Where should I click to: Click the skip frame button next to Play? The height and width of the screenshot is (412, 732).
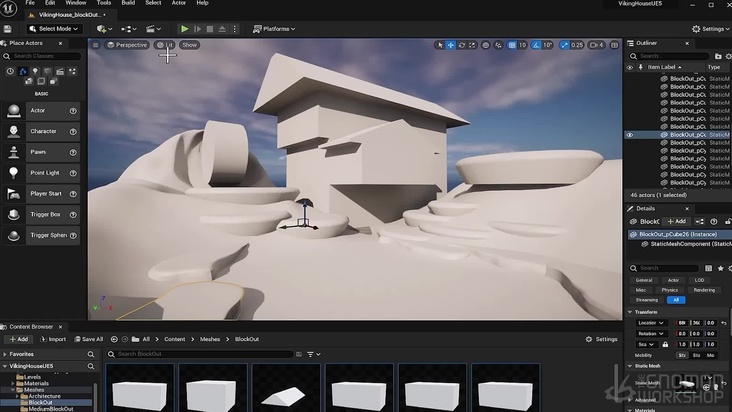point(197,29)
